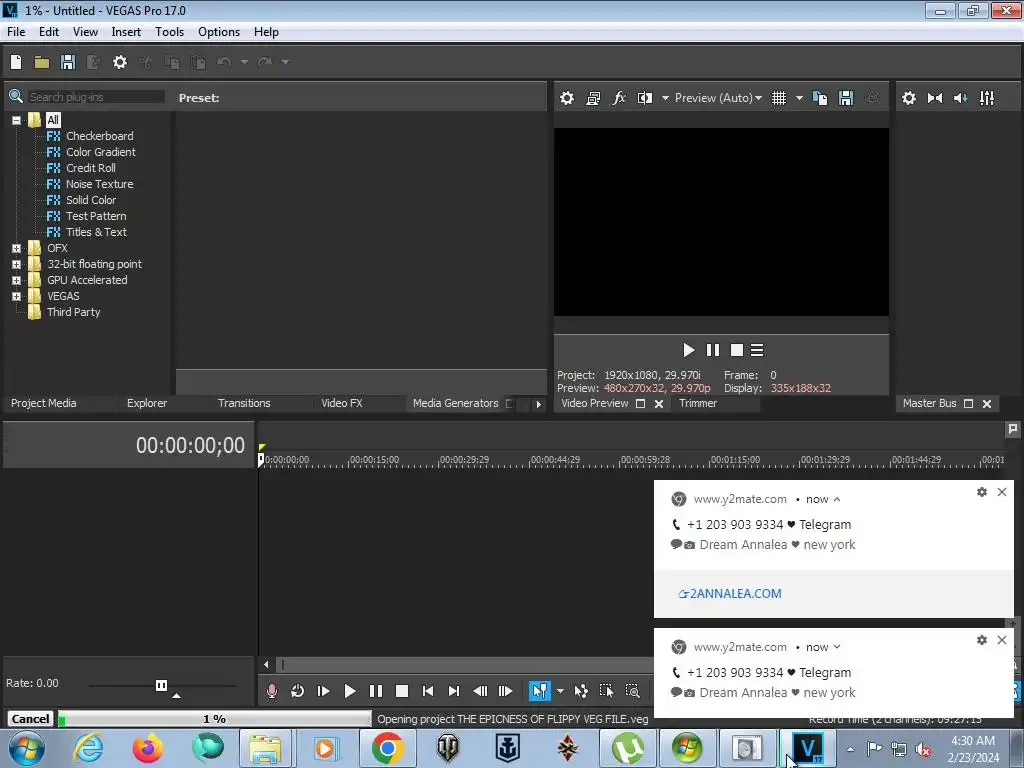Dismiss the second y2mate notification
Image resolution: width=1024 pixels, height=768 pixels.
[x=1002, y=640]
